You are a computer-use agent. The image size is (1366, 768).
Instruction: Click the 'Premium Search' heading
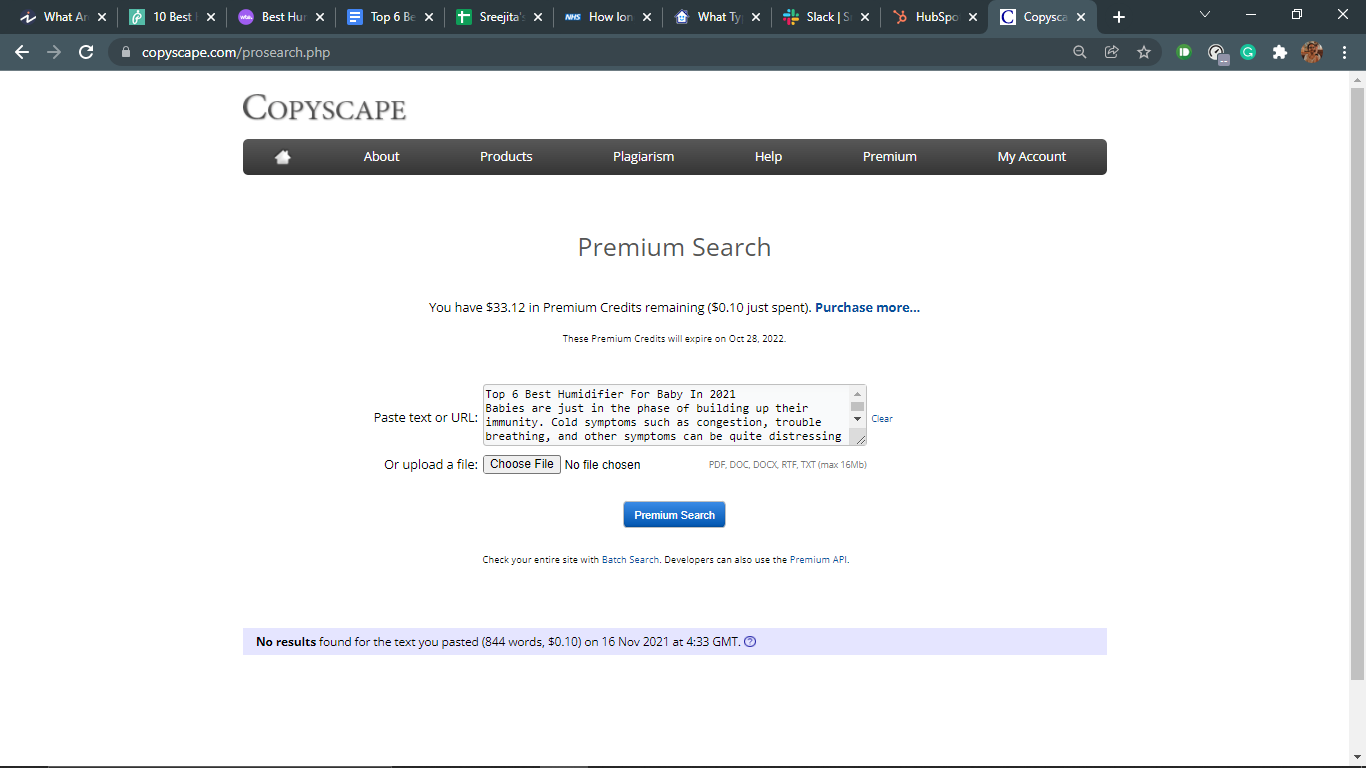[675, 247]
